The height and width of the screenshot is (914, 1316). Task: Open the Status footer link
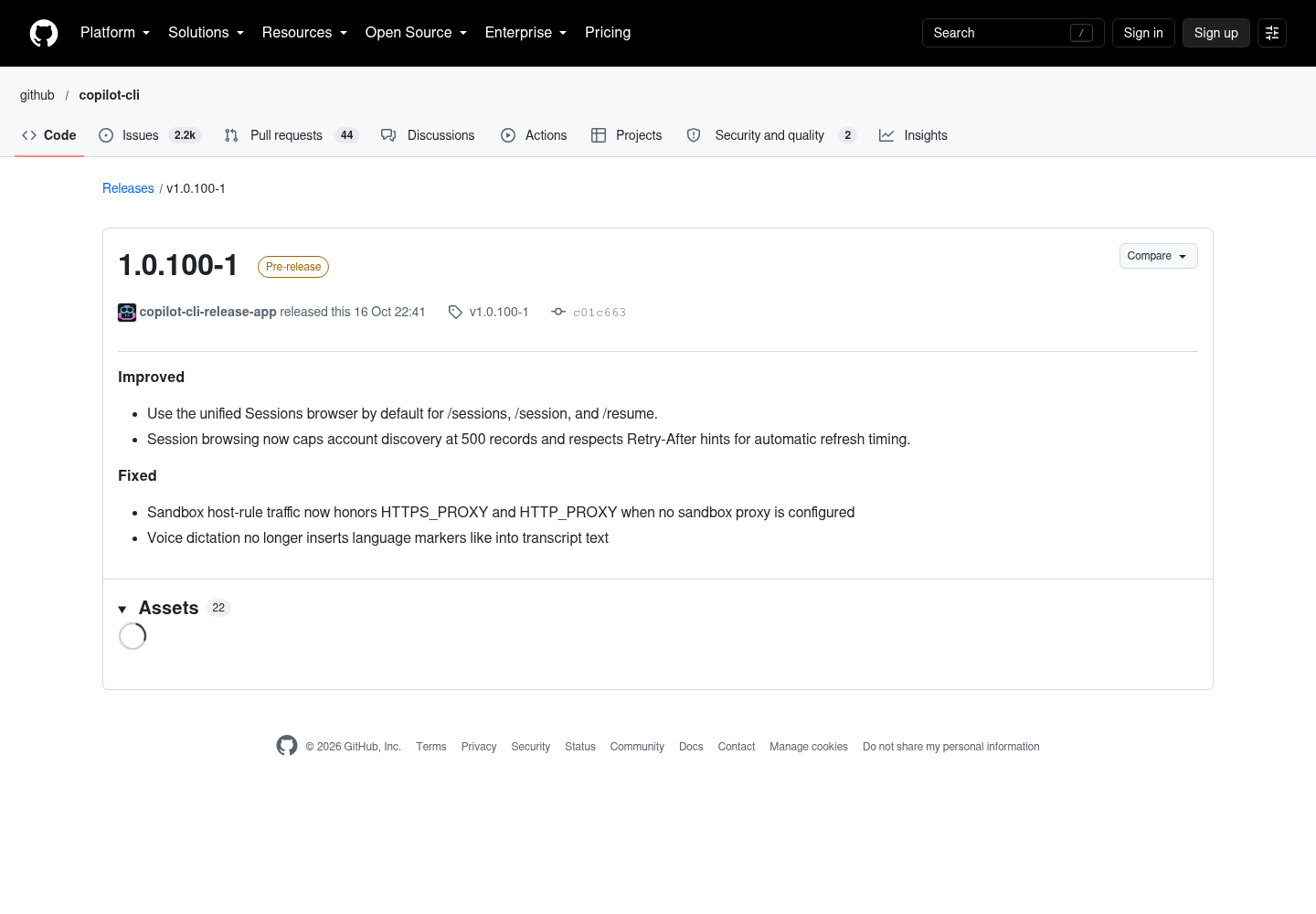coord(580,747)
